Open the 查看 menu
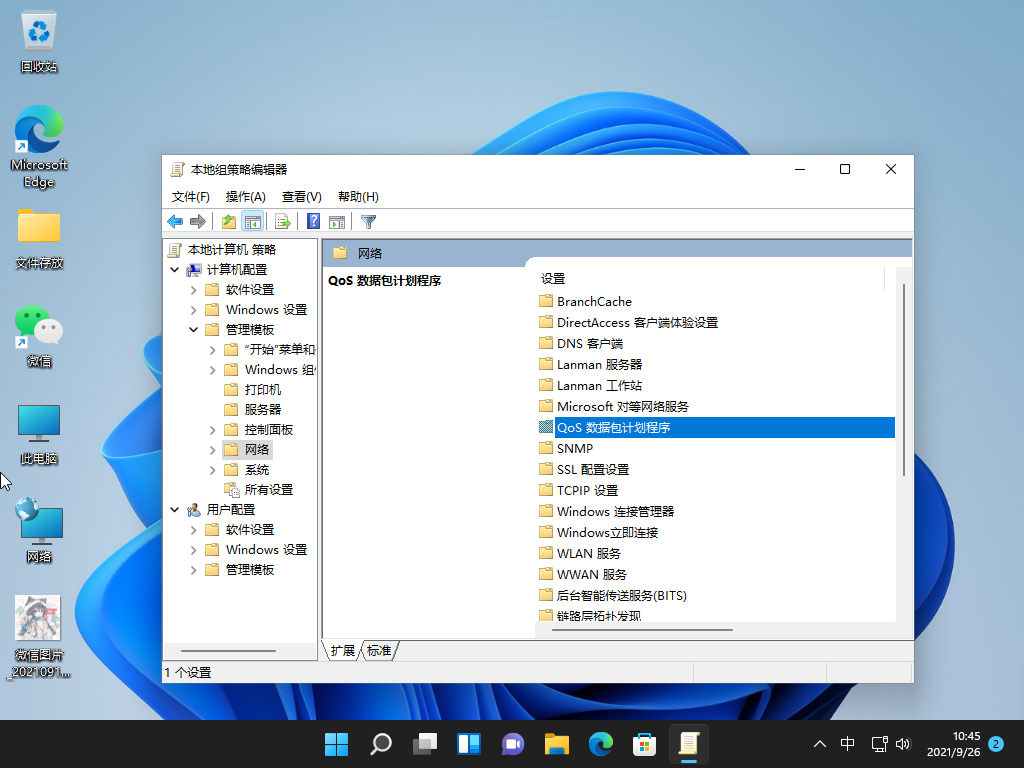The image size is (1024, 768). click(x=299, y=196)
